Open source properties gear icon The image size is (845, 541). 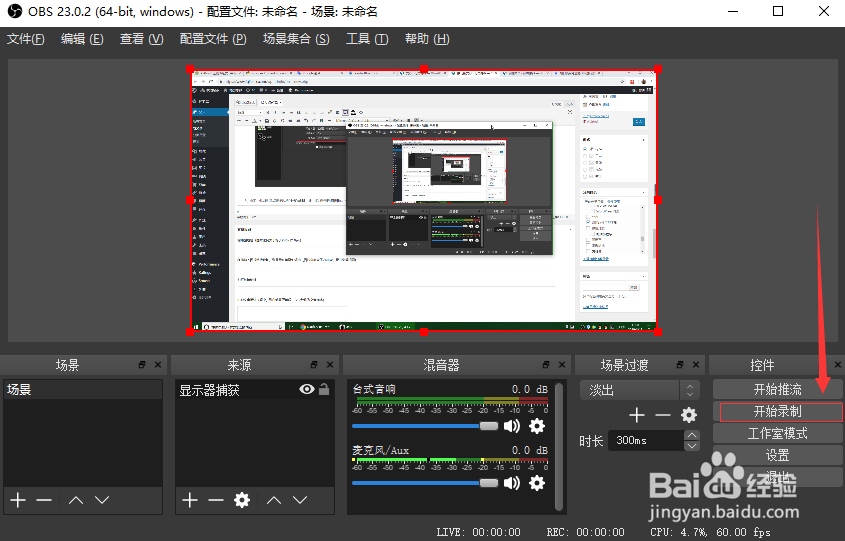click(x=242, y=500)
